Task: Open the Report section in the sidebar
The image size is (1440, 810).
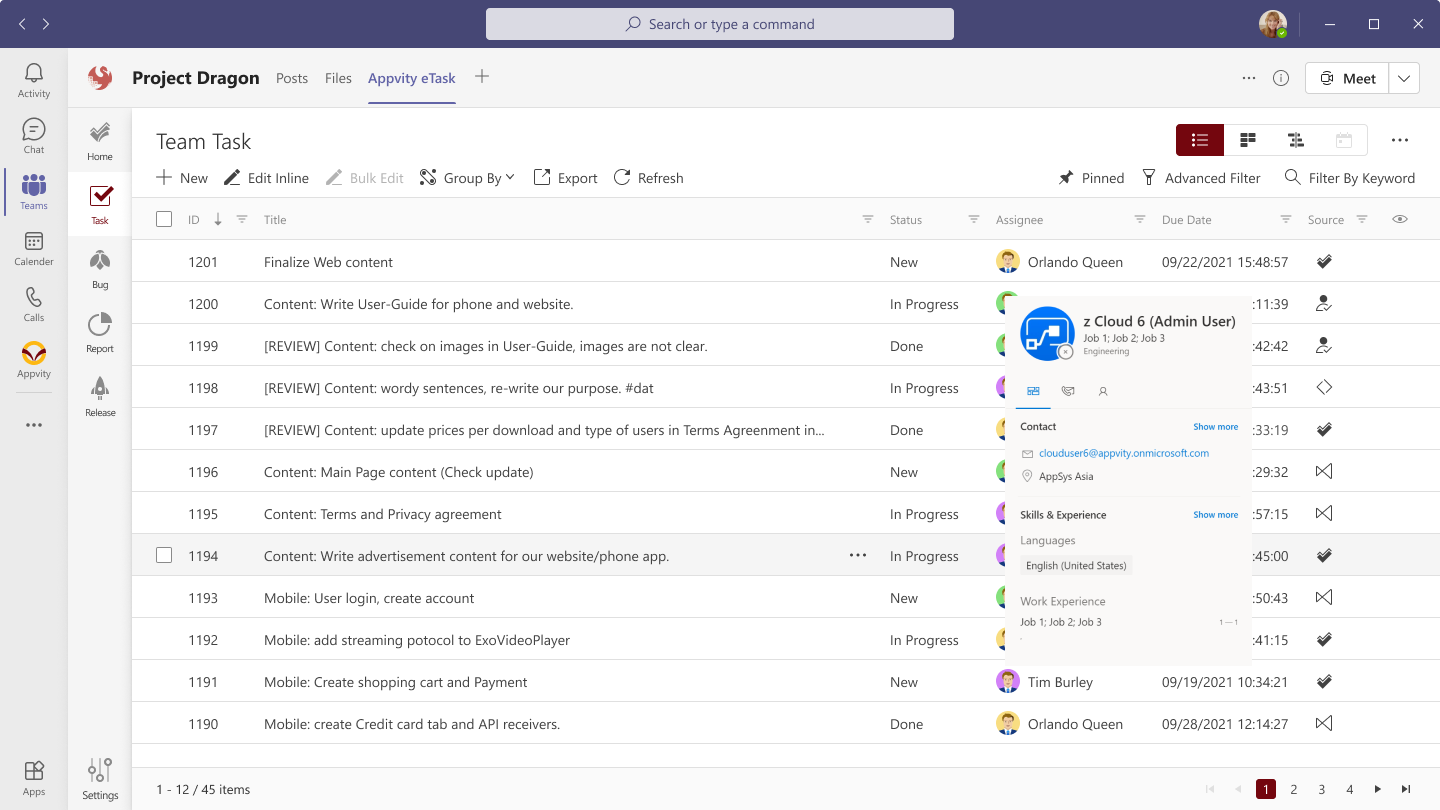Action: point(99,331)
